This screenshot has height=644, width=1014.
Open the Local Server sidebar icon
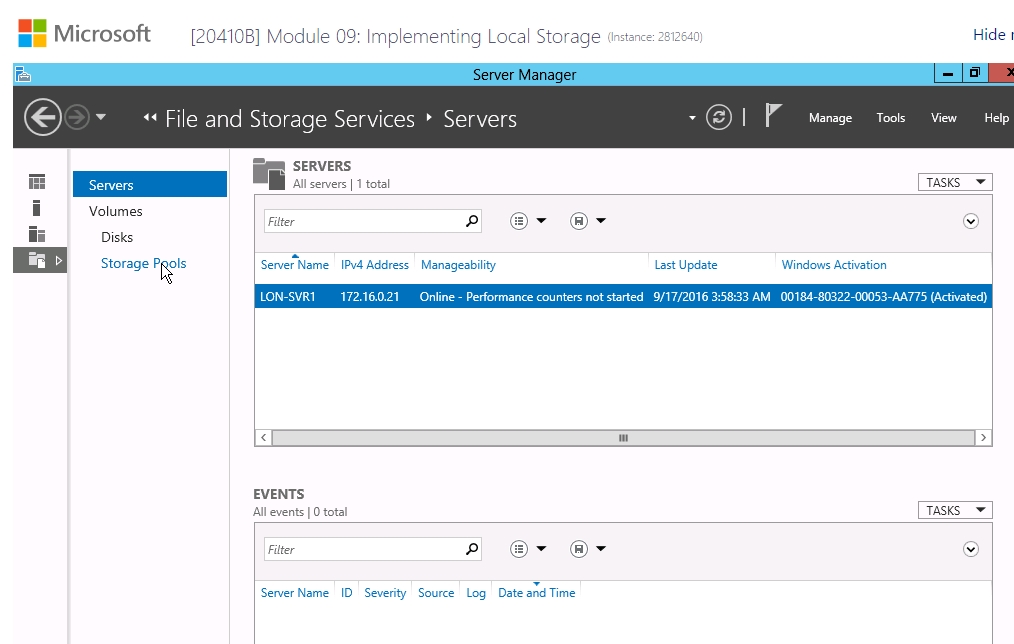point(36,208)
